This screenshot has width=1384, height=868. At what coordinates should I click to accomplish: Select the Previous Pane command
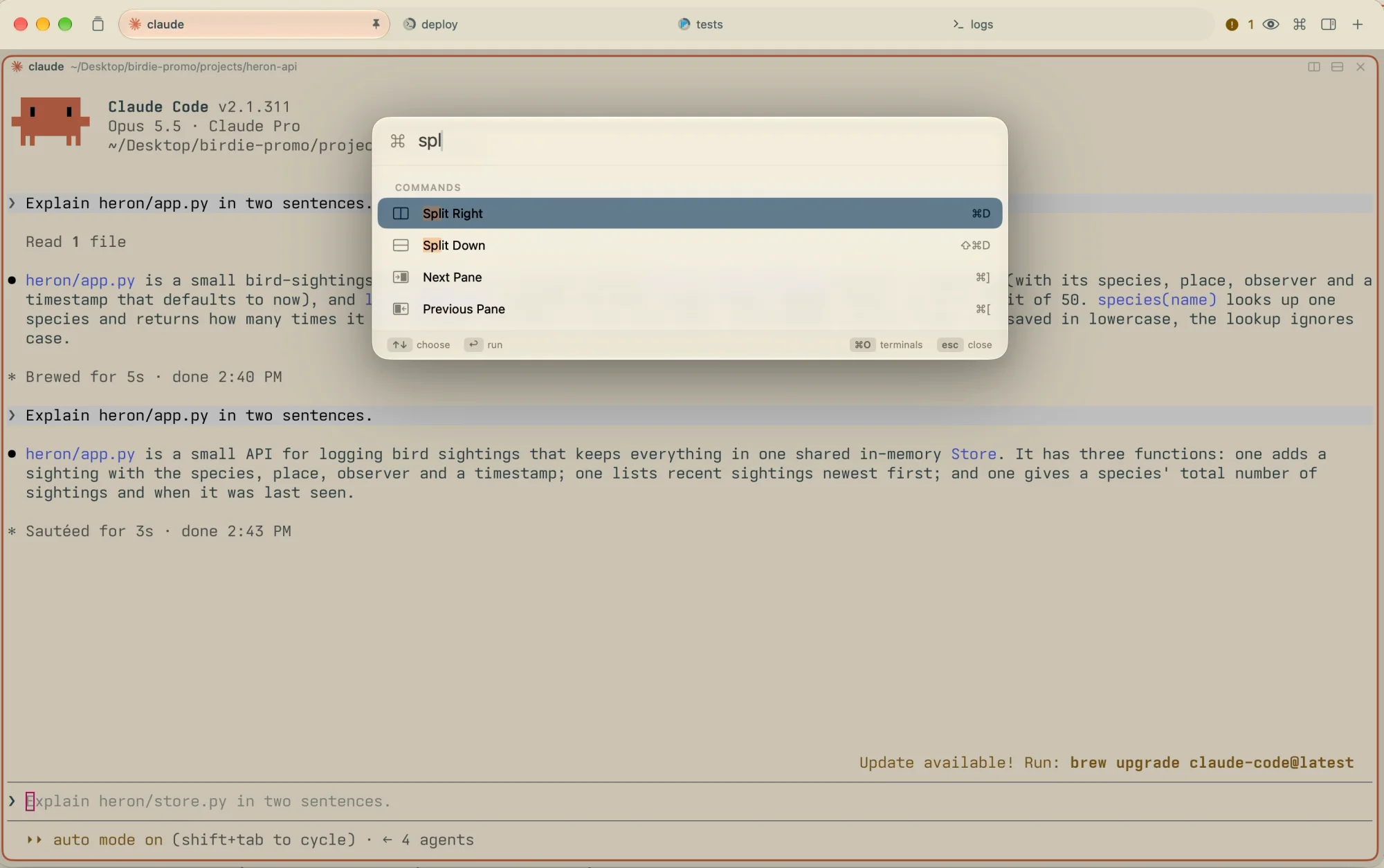click(689, 308)
